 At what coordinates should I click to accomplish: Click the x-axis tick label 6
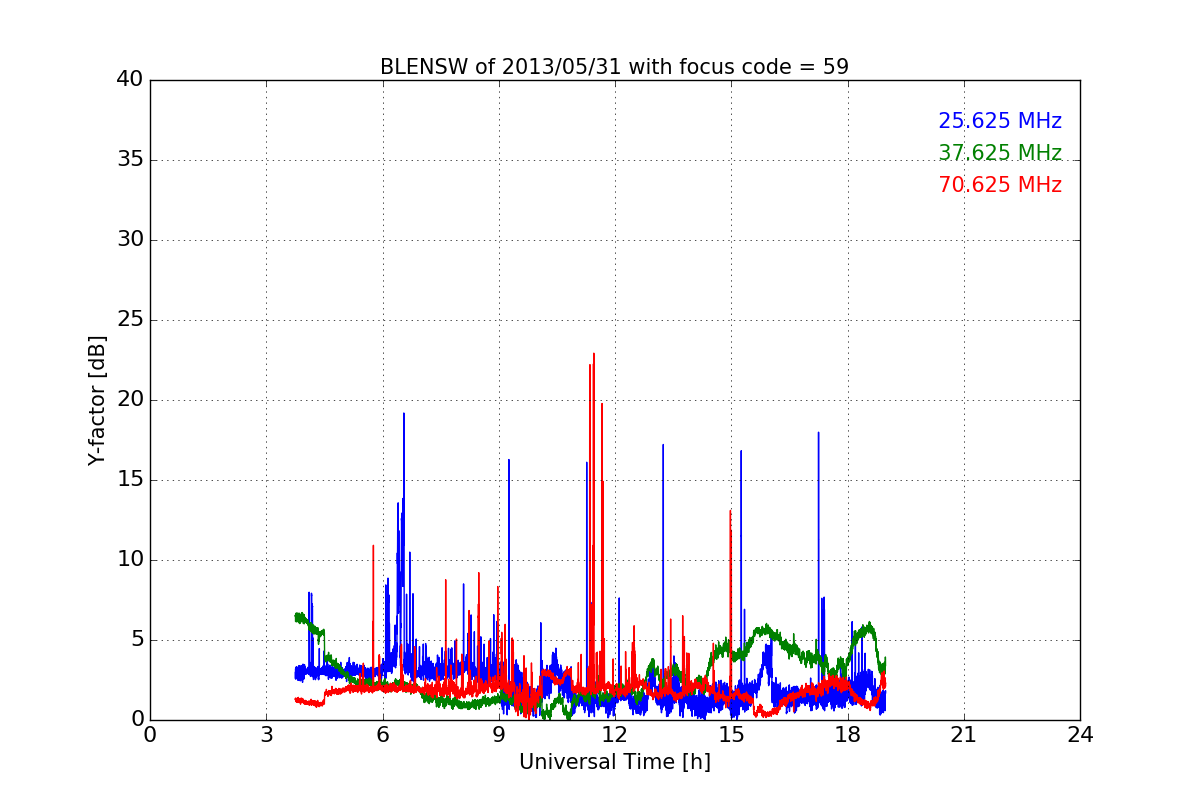[382, 735]
